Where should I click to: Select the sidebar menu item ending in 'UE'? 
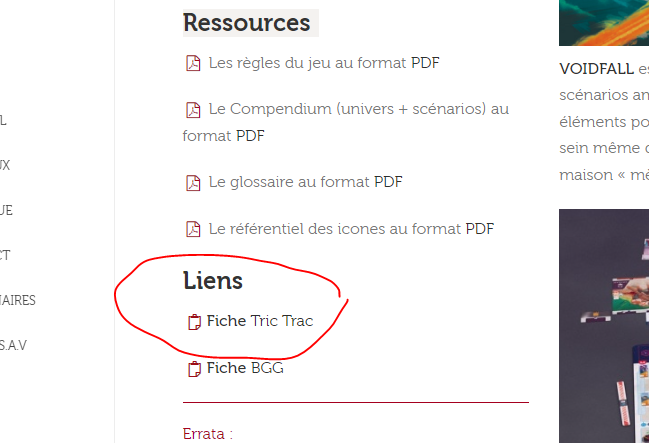6,210
